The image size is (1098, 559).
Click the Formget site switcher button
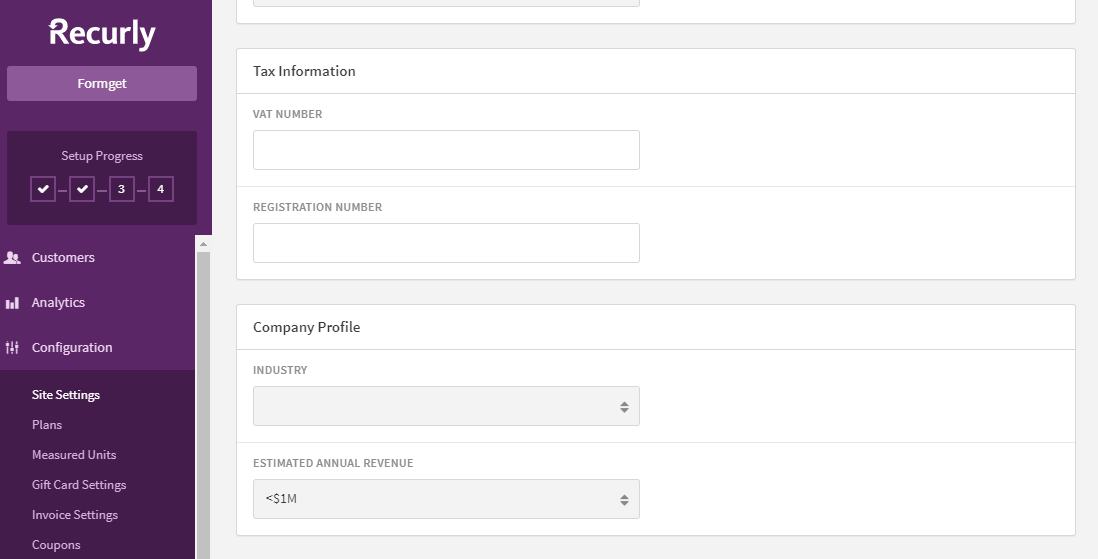click(x=102, y=84)
